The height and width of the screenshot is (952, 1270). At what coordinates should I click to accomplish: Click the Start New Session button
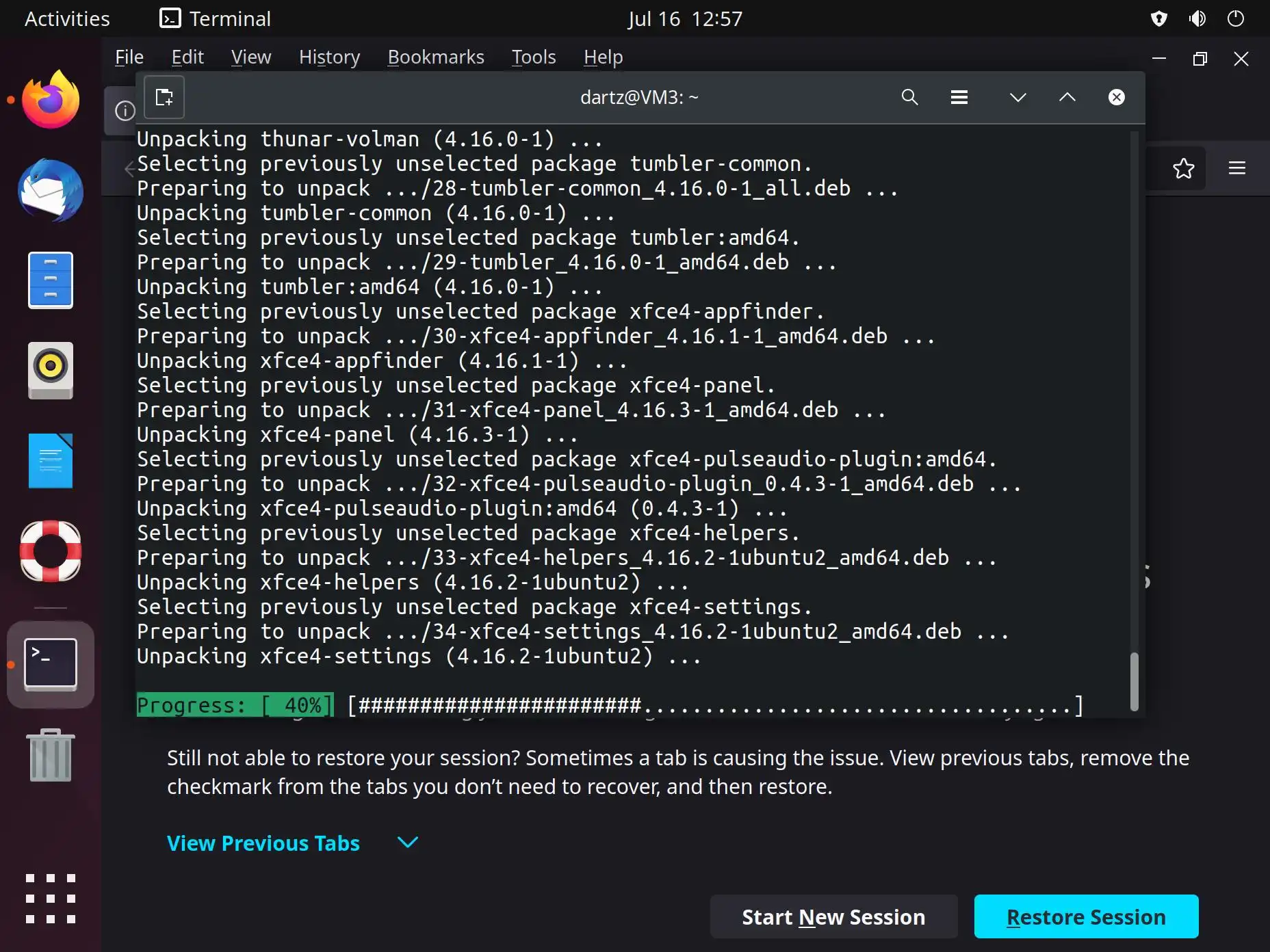pos(833,916)
